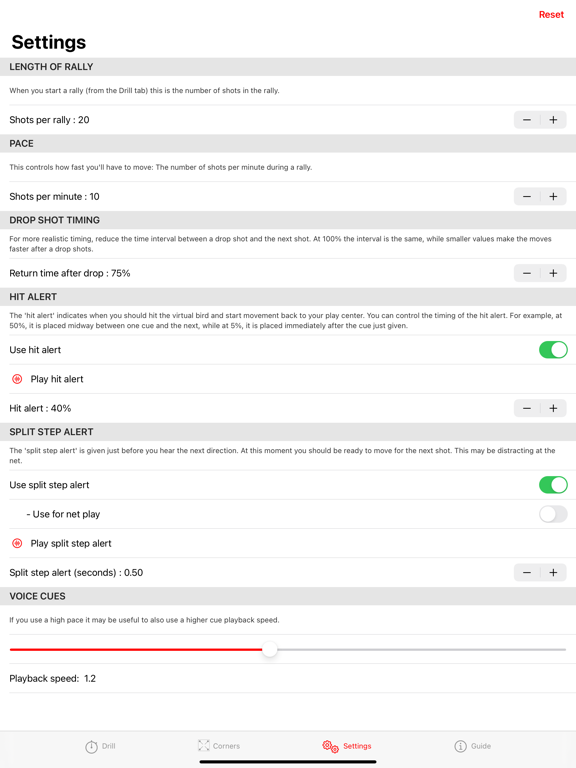Select the Settings tab label
This screenshot has height=768, width=576.
click(357, 746)
